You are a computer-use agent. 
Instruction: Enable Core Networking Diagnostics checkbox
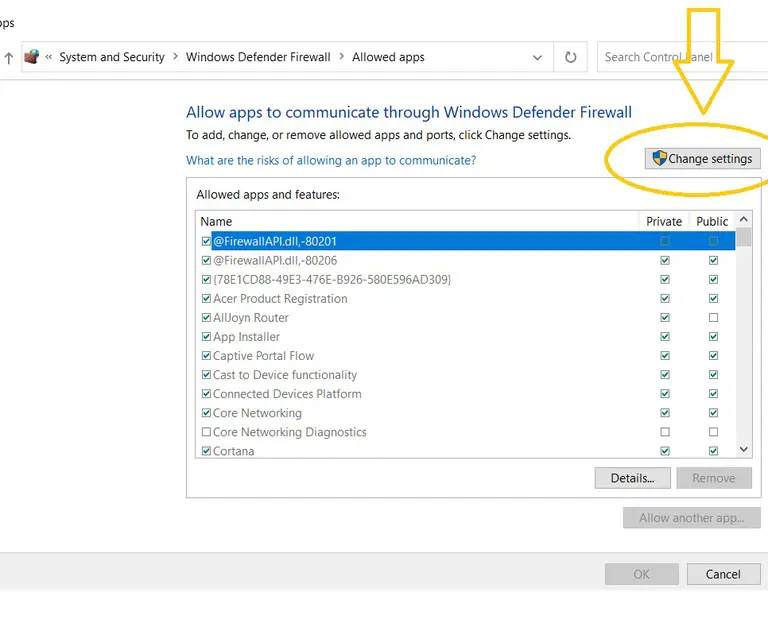point(206,431)
